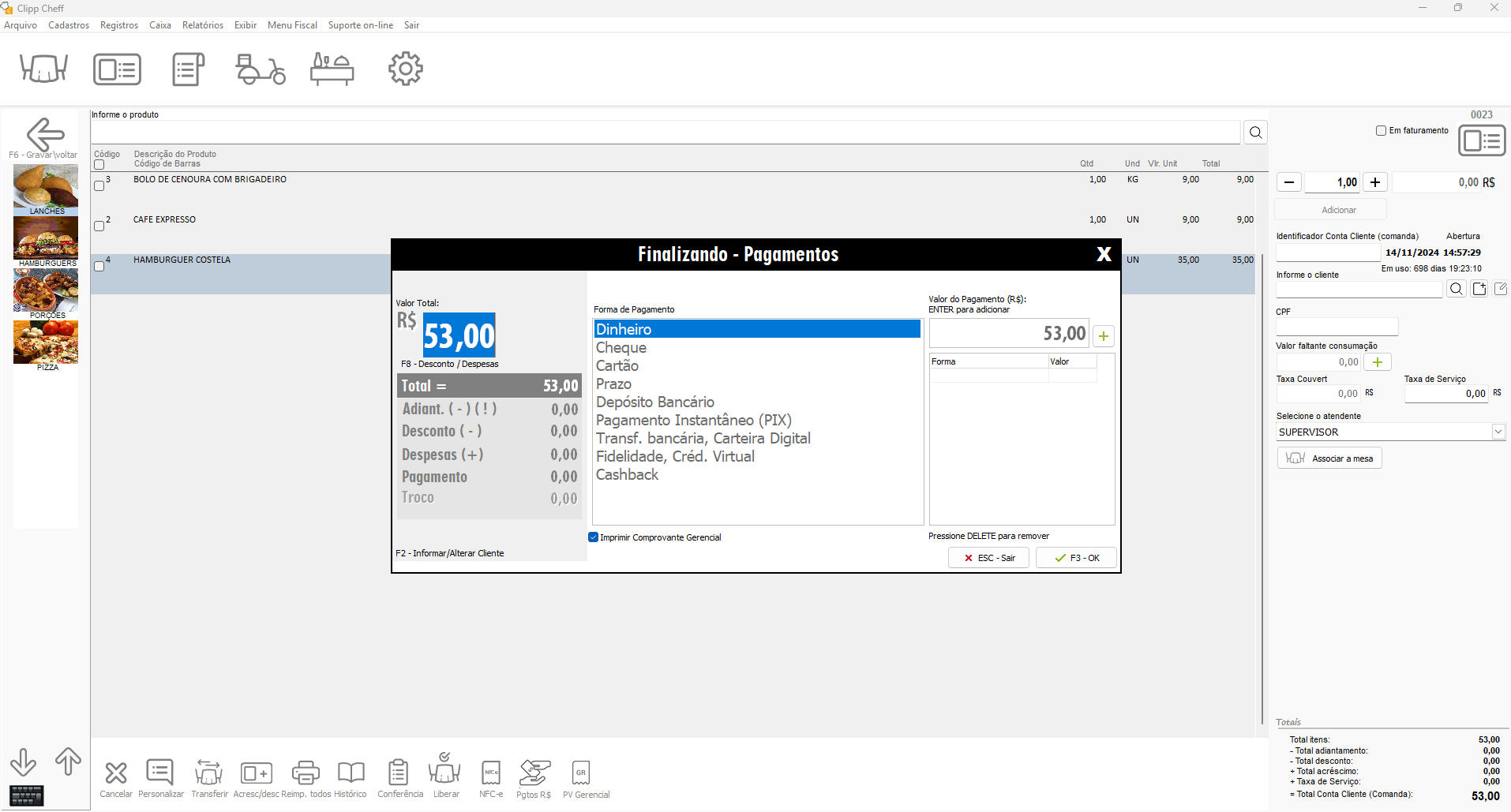Viewport: 1511px width, 812px height.
Task: Enable the Em faturamento checkbox
Action: [x=1381, y=131]
